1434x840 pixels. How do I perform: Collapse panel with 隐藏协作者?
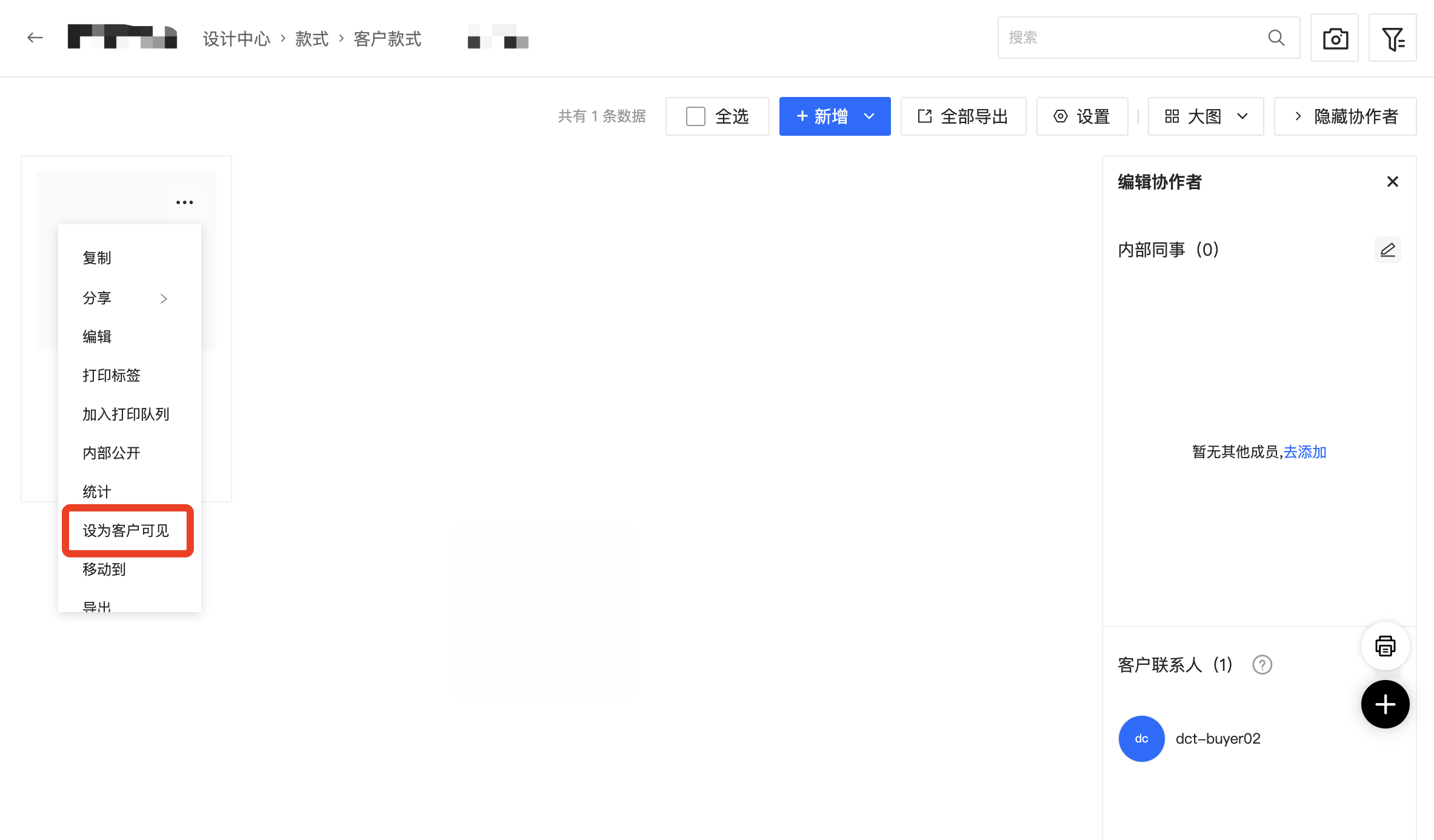[1345, 116]
